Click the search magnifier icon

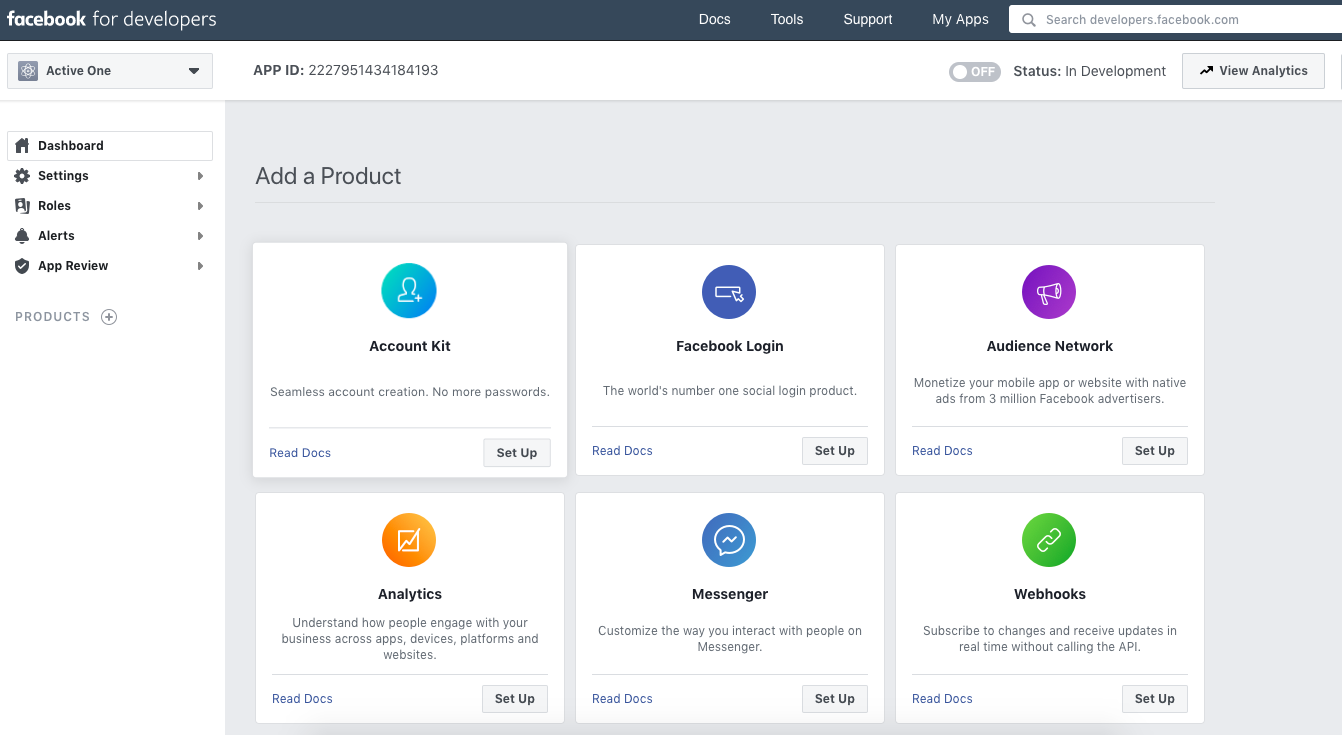click(x=1029, y=20)
